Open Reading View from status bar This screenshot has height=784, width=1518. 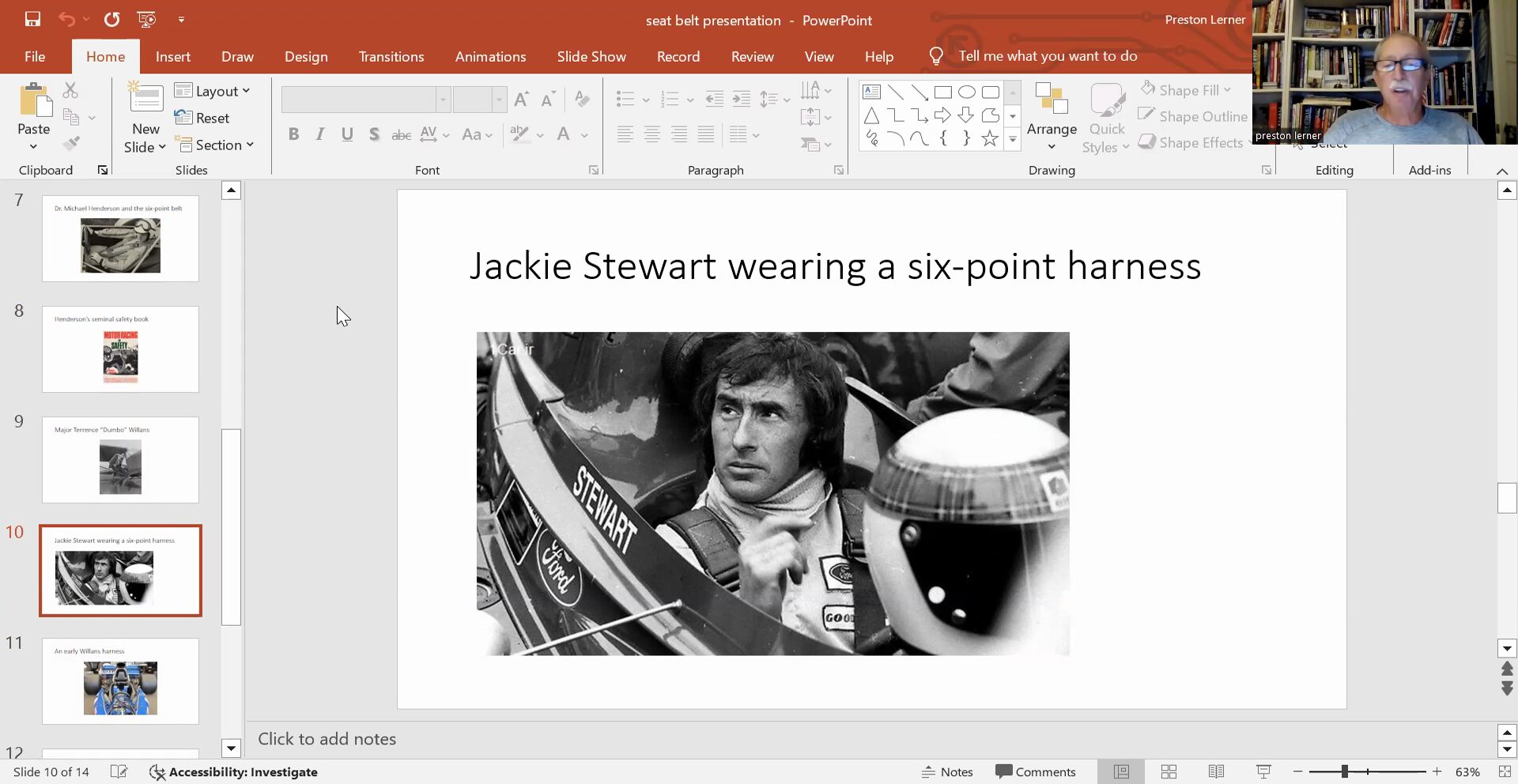(x=1216, y=771)
